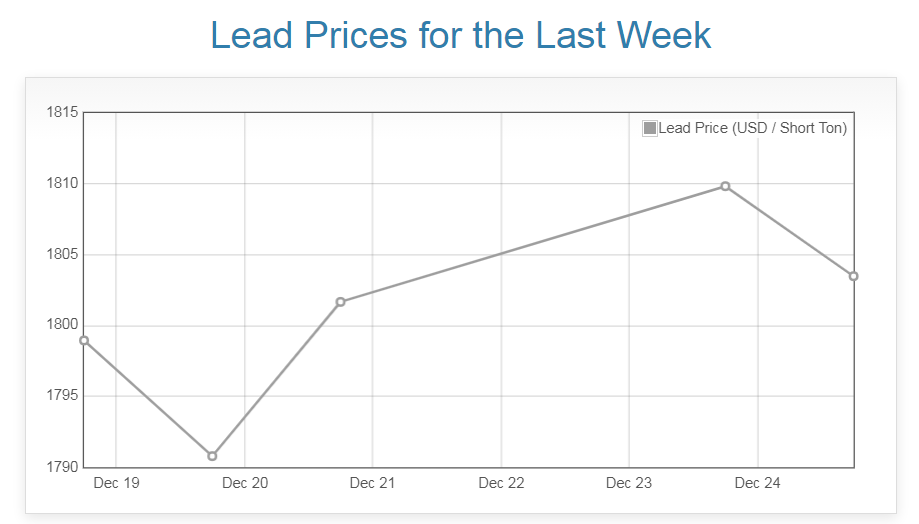The width and height of the screenshot is (919, 524).
Task: Click the data point valued around 1802
Action: [x=340, y=302]
